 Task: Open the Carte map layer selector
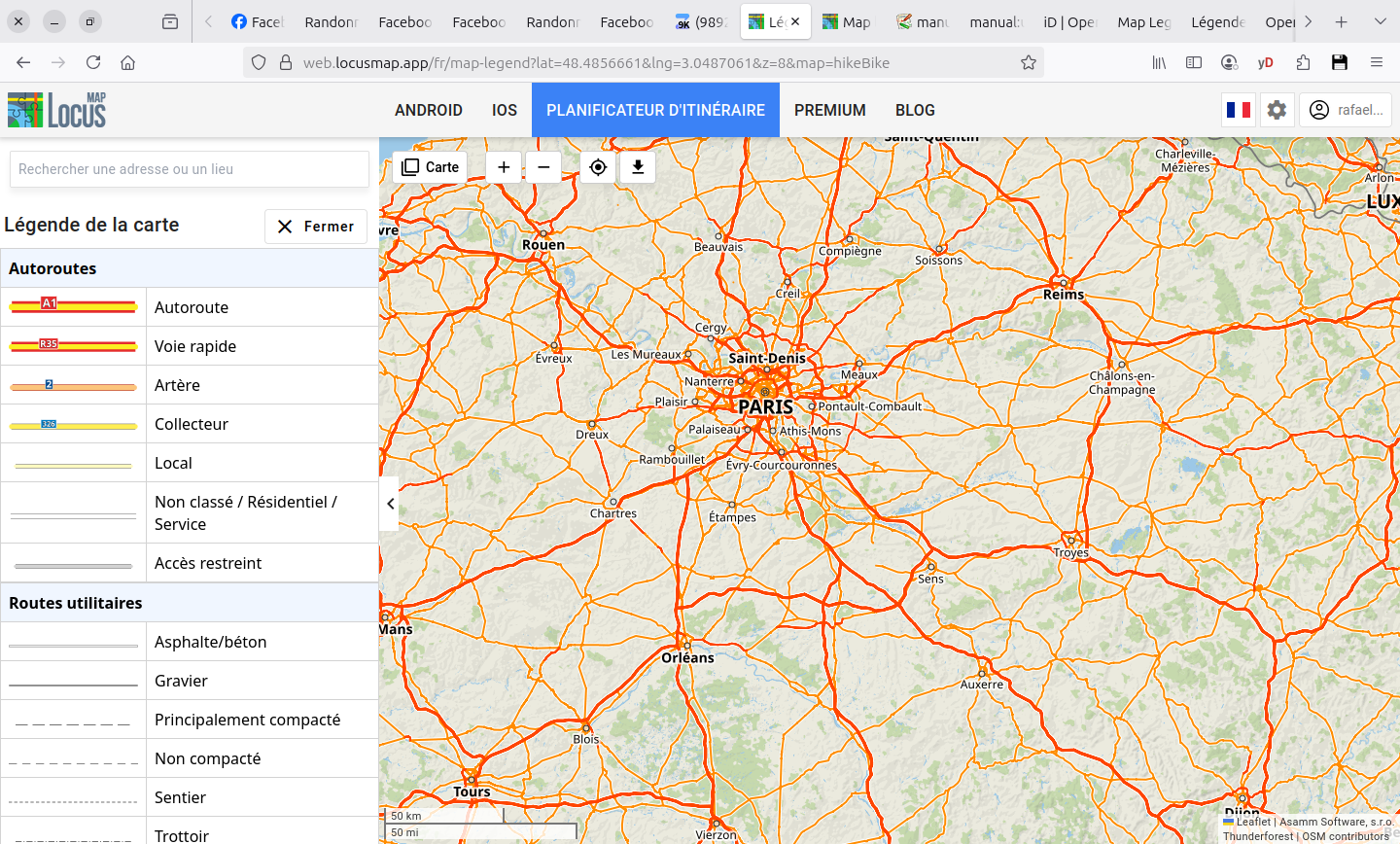click(x=430, y=167)
